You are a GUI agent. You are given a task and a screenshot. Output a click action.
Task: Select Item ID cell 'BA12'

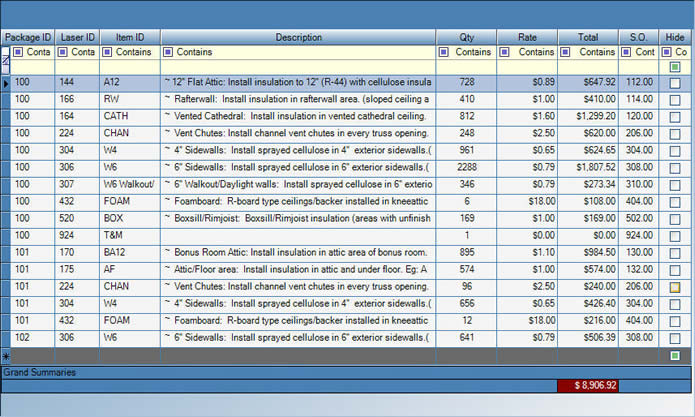pyautogui.click(x=130, y=253)
